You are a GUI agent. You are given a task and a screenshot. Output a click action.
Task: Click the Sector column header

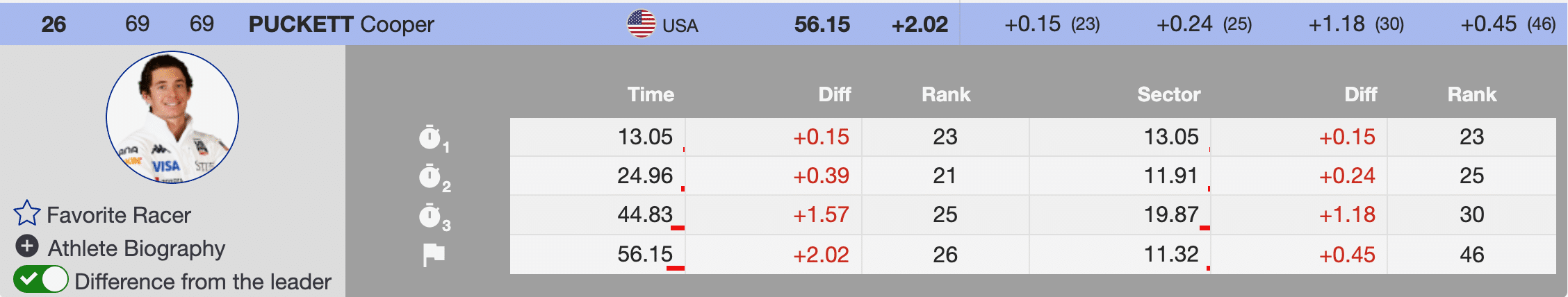coord(1168,94)
